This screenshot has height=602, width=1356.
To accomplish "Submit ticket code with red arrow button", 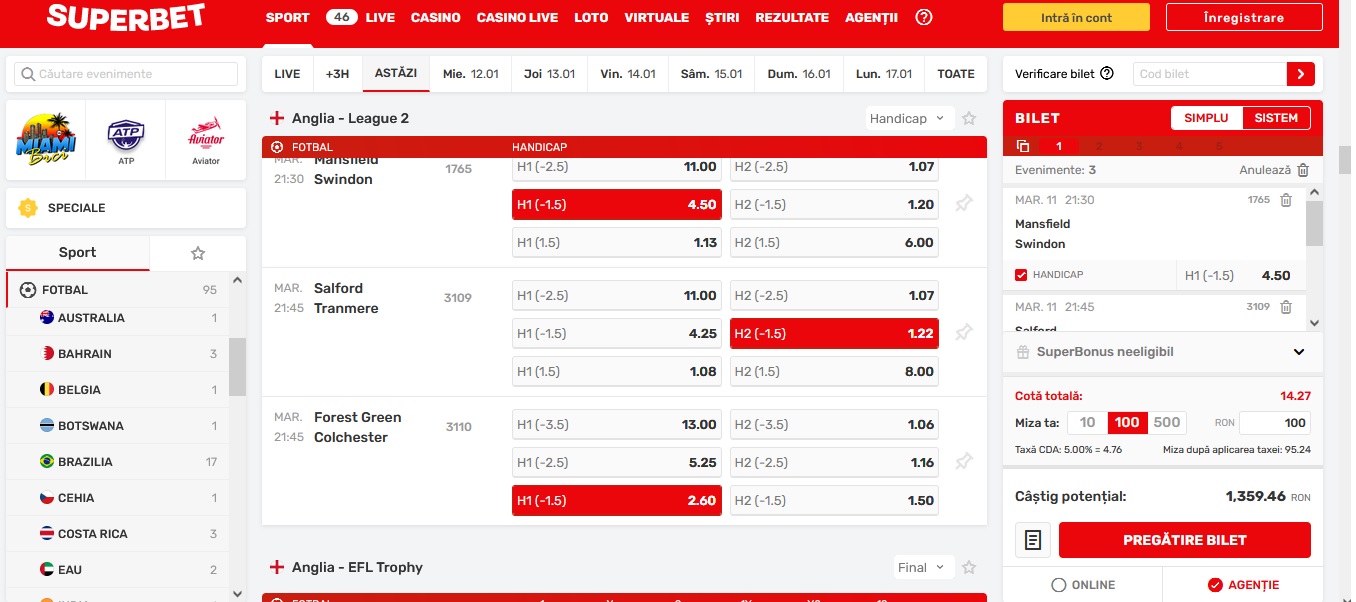I will coord(1300,73).
